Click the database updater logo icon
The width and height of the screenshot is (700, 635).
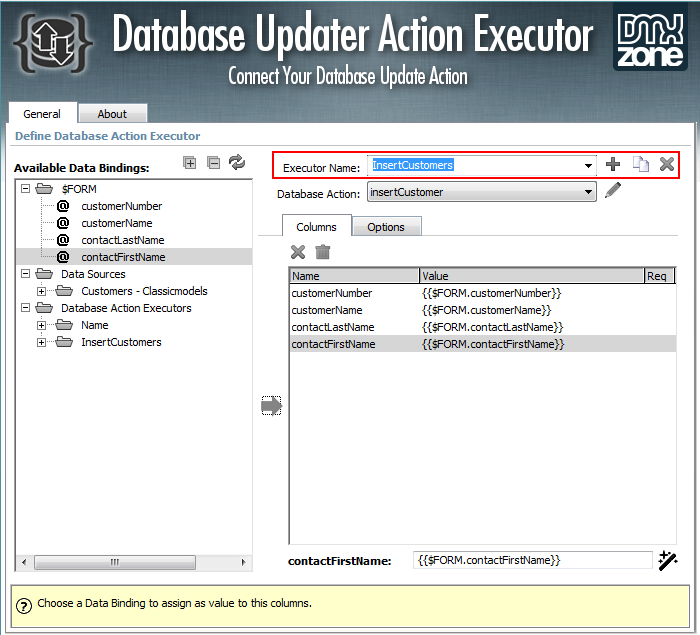pyautogui.click(x=53, y=43)
